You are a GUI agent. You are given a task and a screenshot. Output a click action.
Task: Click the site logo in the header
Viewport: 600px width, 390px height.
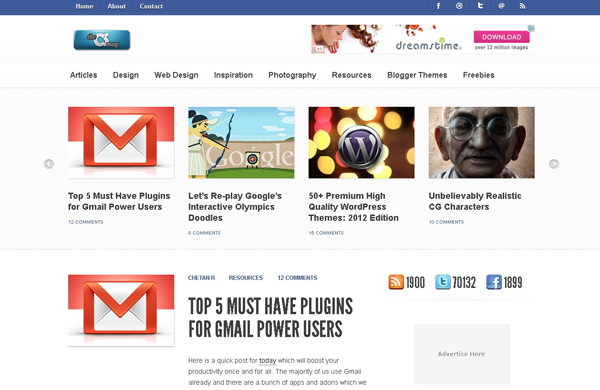[x=102, y=40]
